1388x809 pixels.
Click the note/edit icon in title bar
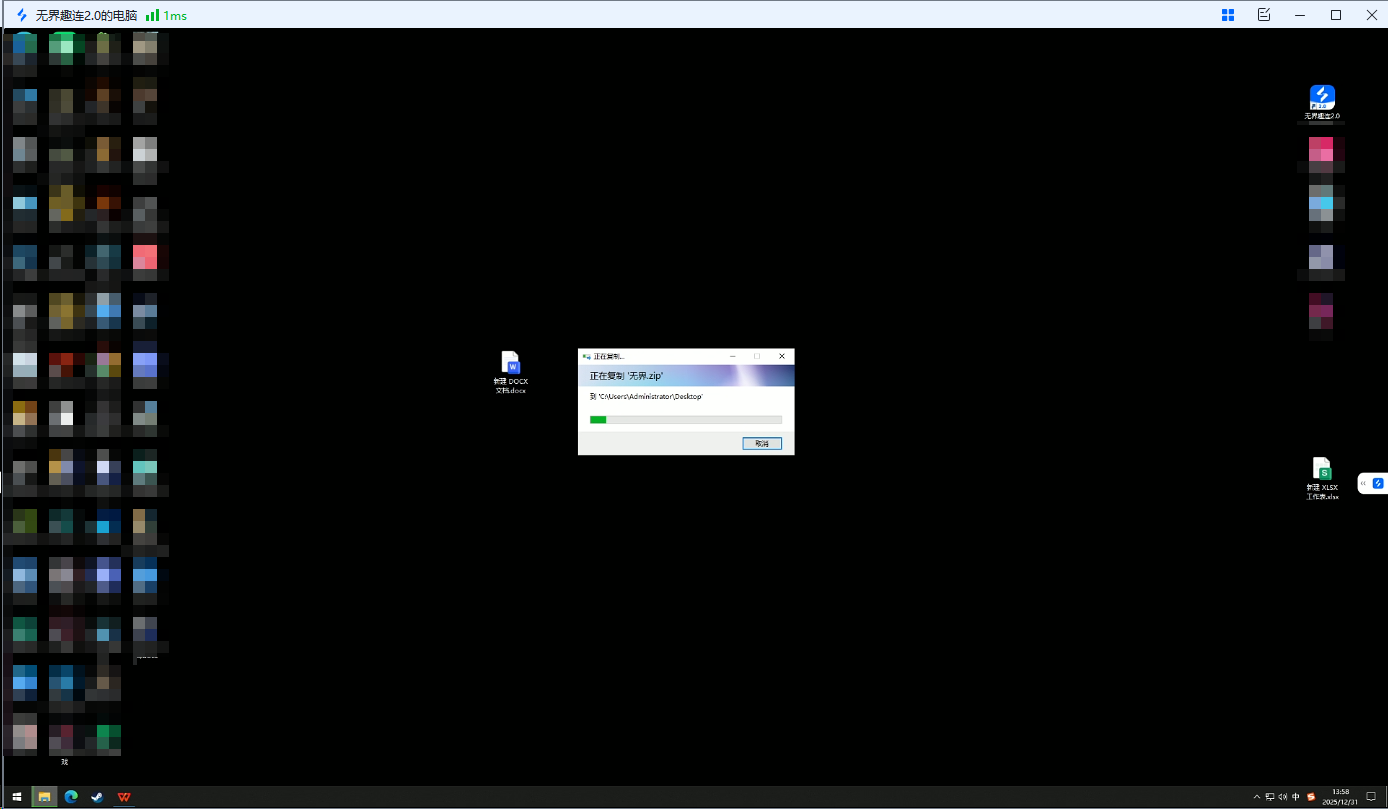1264,15
